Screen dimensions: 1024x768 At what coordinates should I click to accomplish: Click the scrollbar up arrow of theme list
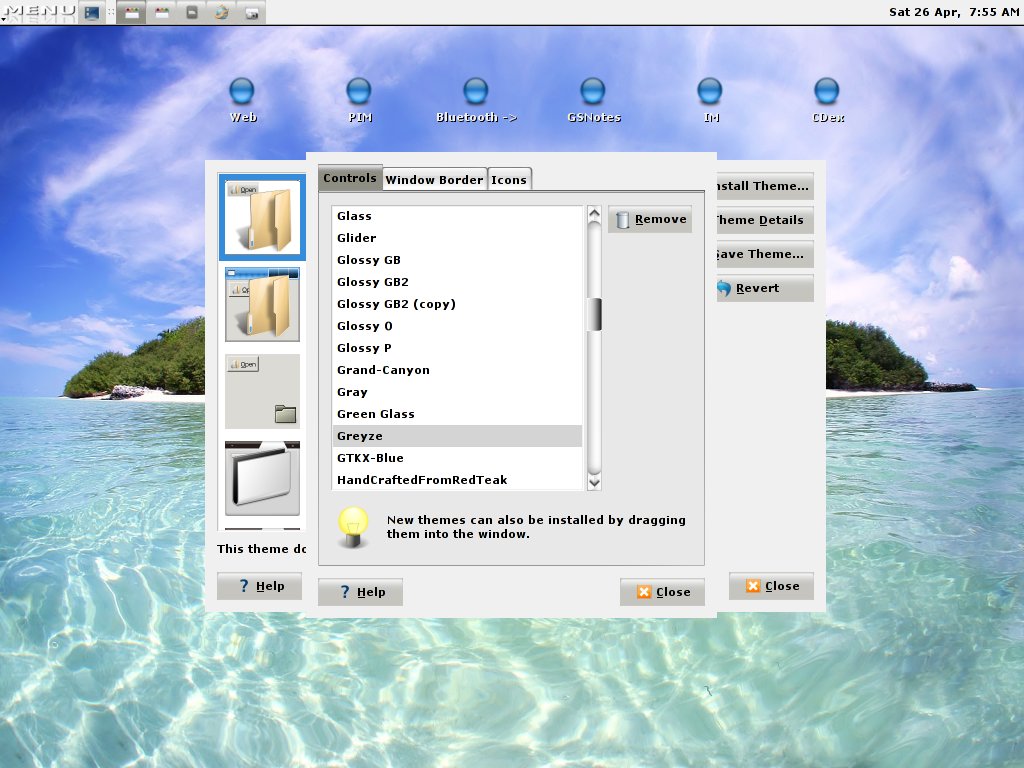pos(594,214)
